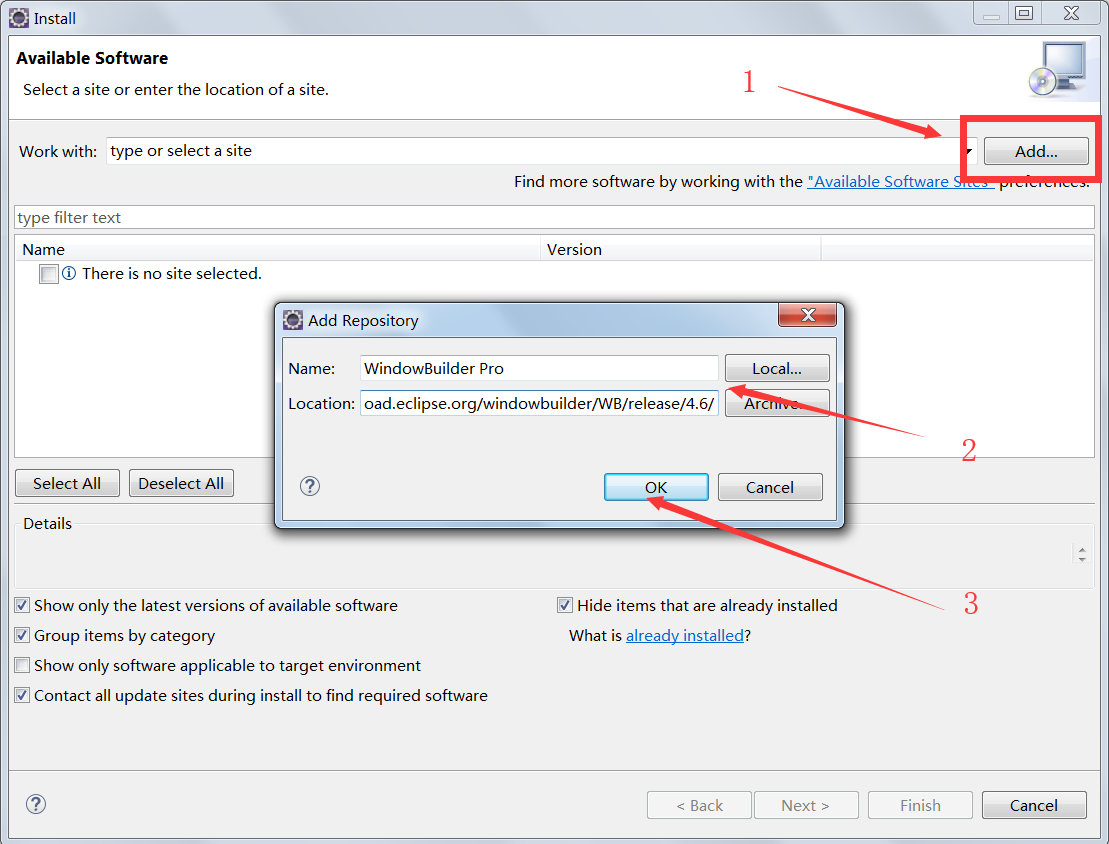Click the Local... button in Add Repository
1109x844 pixels.
tap(777, 369)
